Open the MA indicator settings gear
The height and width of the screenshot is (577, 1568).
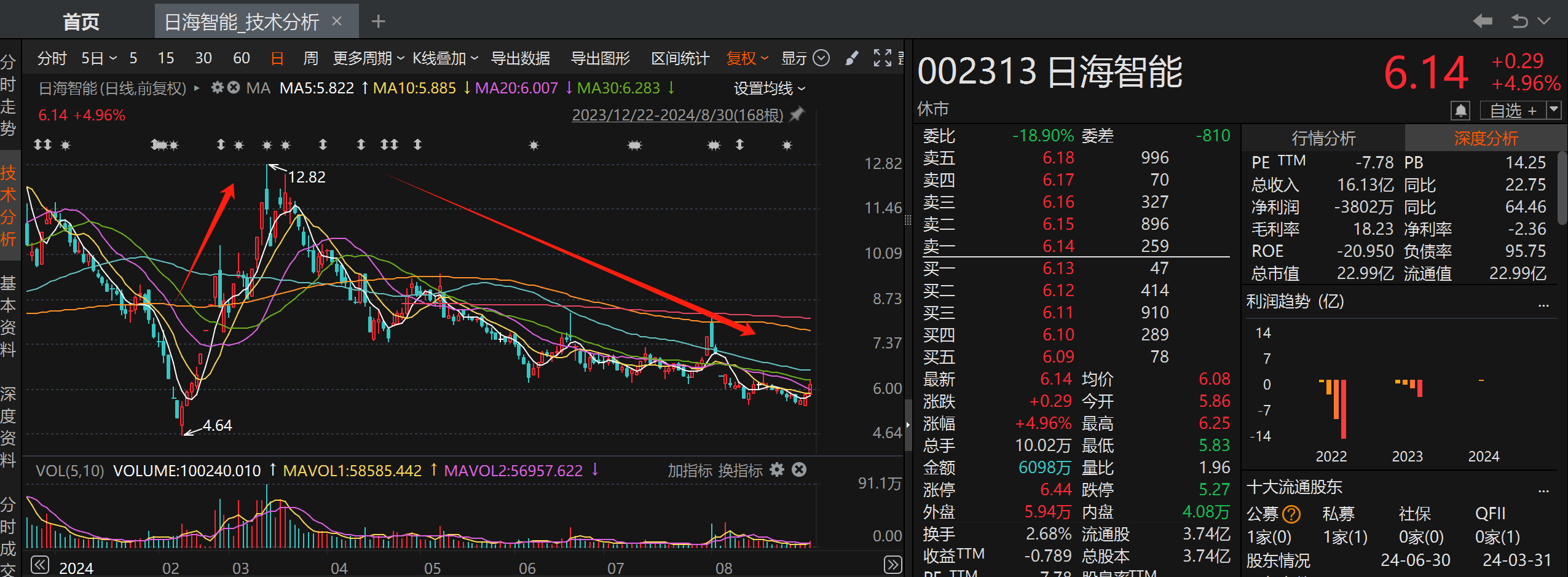(217, 88)
